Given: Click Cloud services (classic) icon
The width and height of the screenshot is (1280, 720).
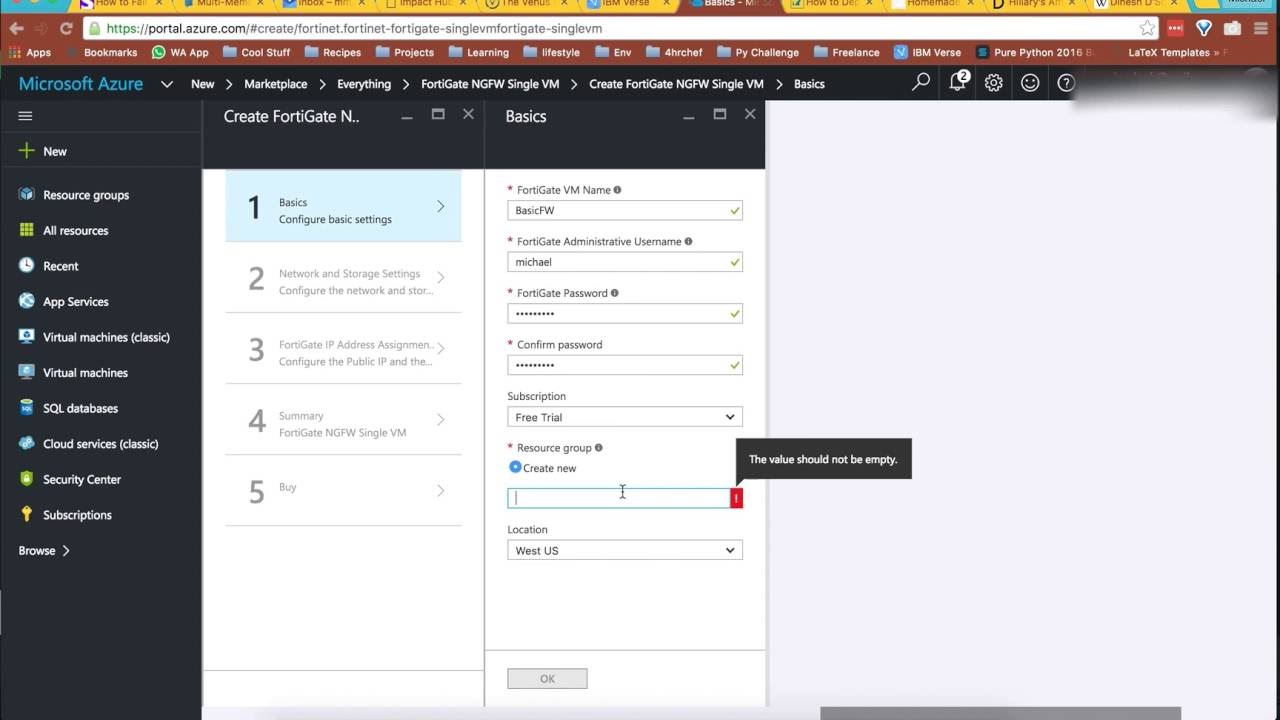Looking at the screenshot, I should [26, 443].
